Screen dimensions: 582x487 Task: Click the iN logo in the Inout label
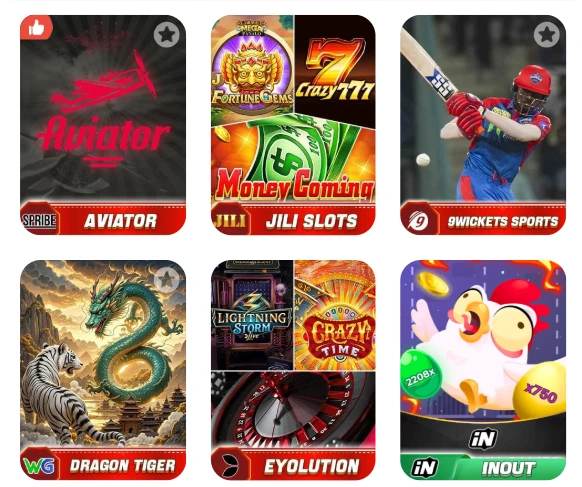(x=424, y=467)
